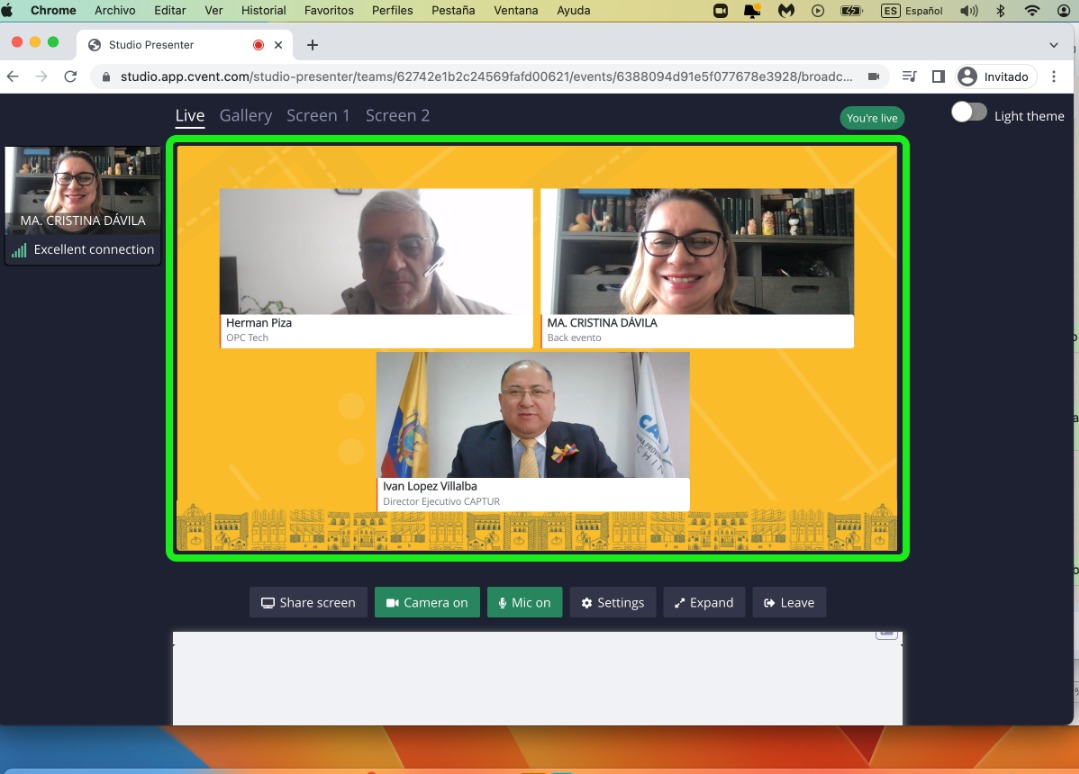Click the lock site info icon
The image size is (1079, 774).
coord(106,77)
